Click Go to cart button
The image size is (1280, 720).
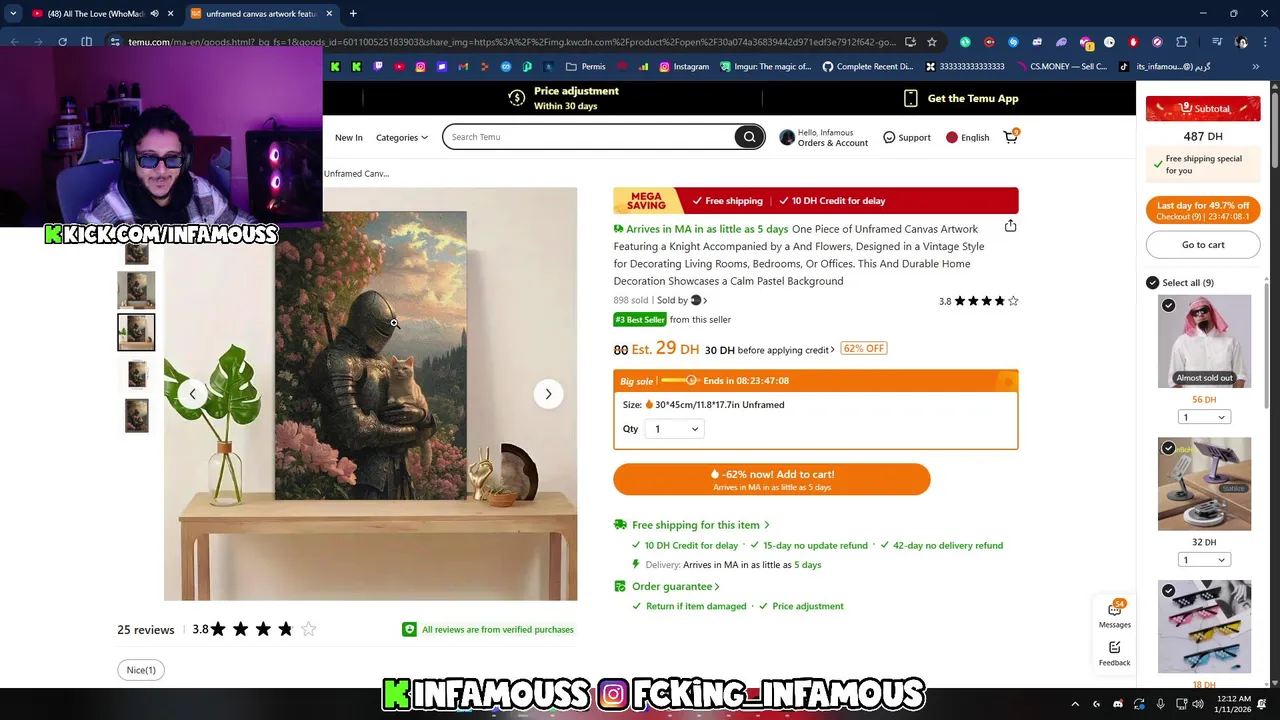point(1203,245)
